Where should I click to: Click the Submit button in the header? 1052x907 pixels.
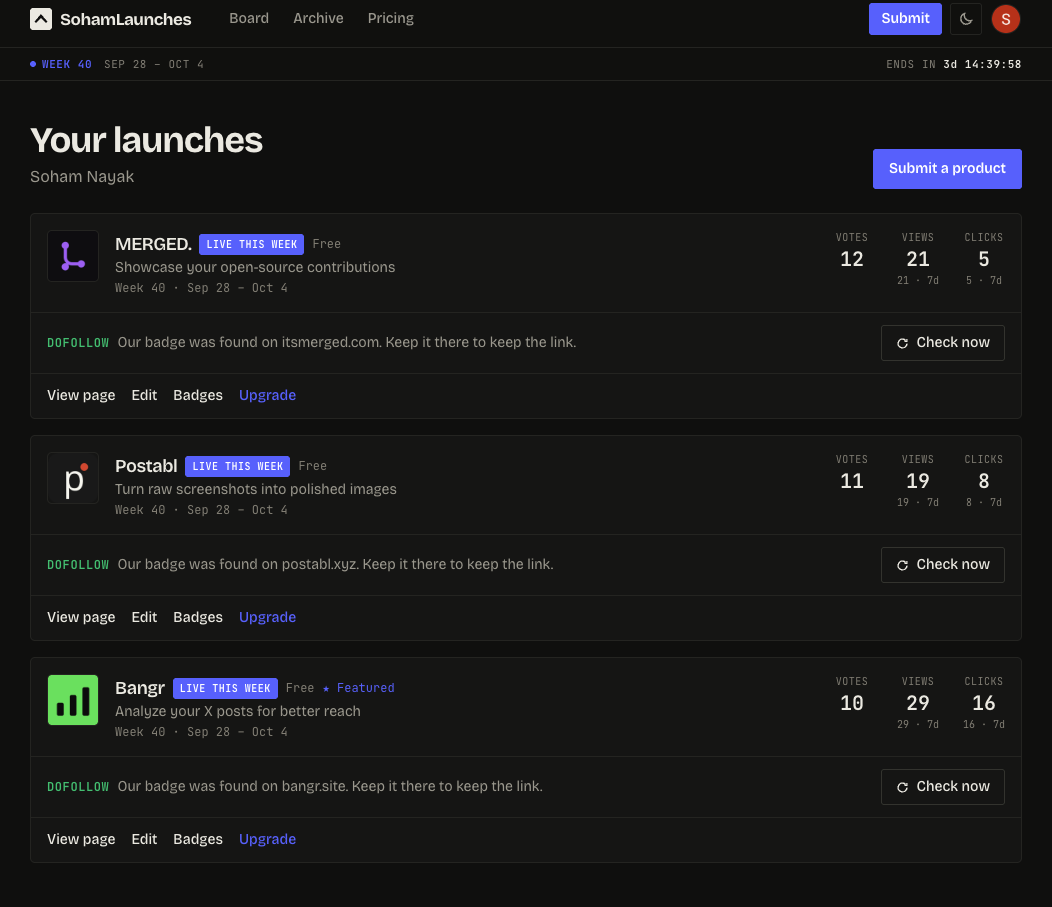pos(905,19)
